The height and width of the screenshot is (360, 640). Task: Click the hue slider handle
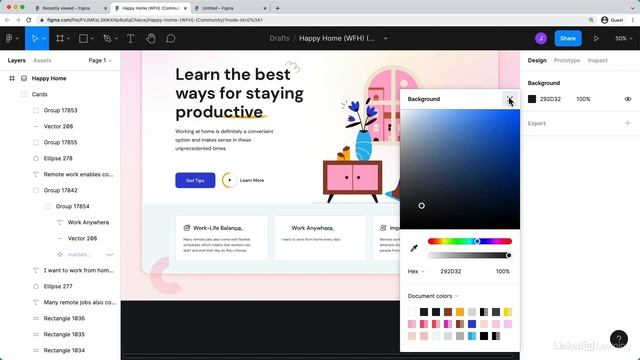477,241
